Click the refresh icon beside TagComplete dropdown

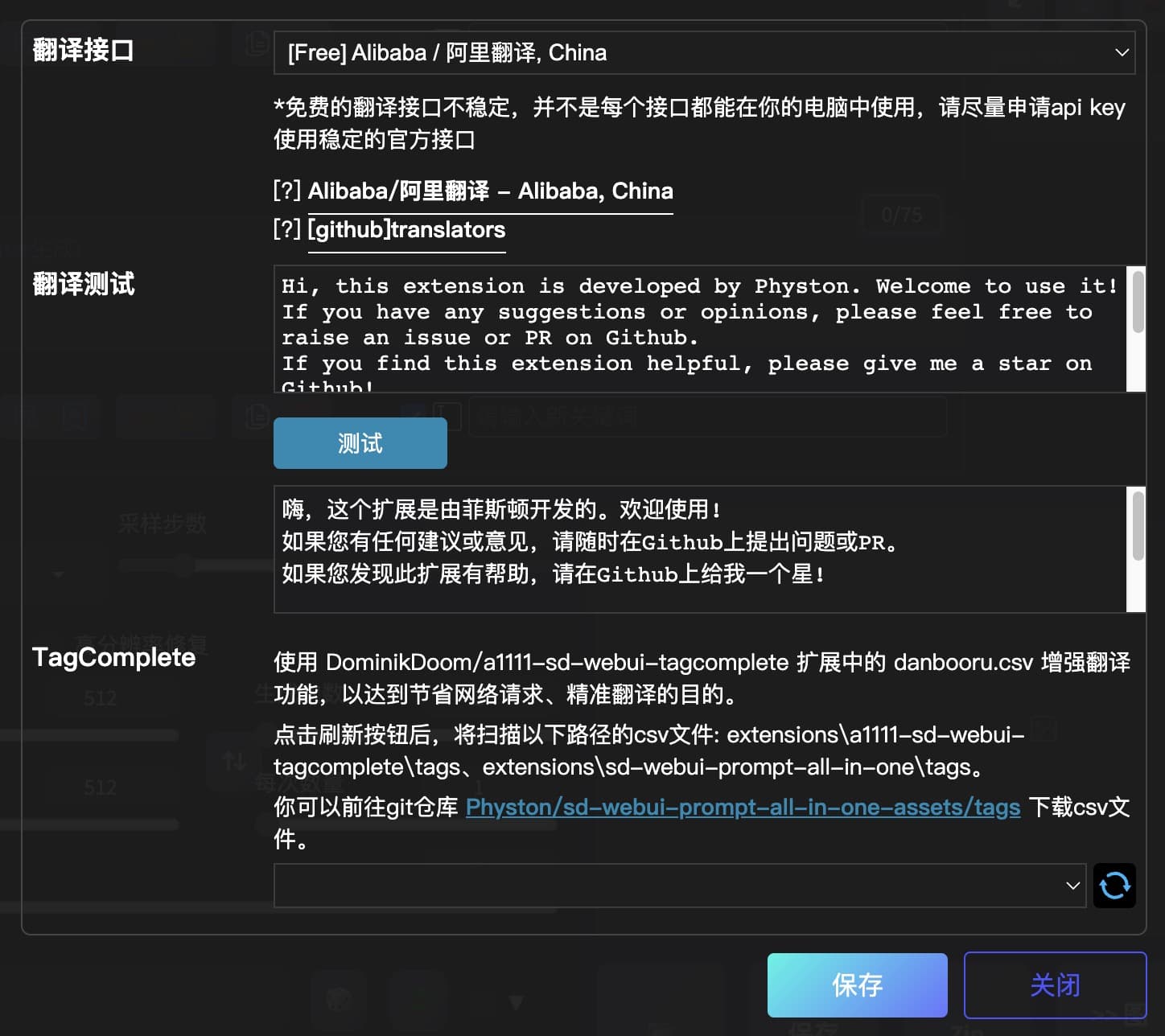click(1114, 886)
